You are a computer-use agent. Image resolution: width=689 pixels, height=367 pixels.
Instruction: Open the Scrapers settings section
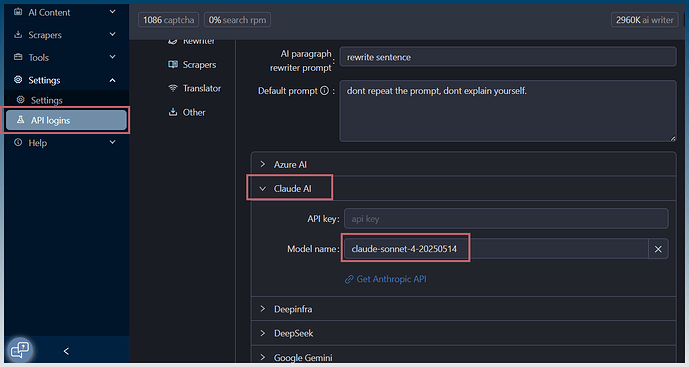click(x=192, y=65)
